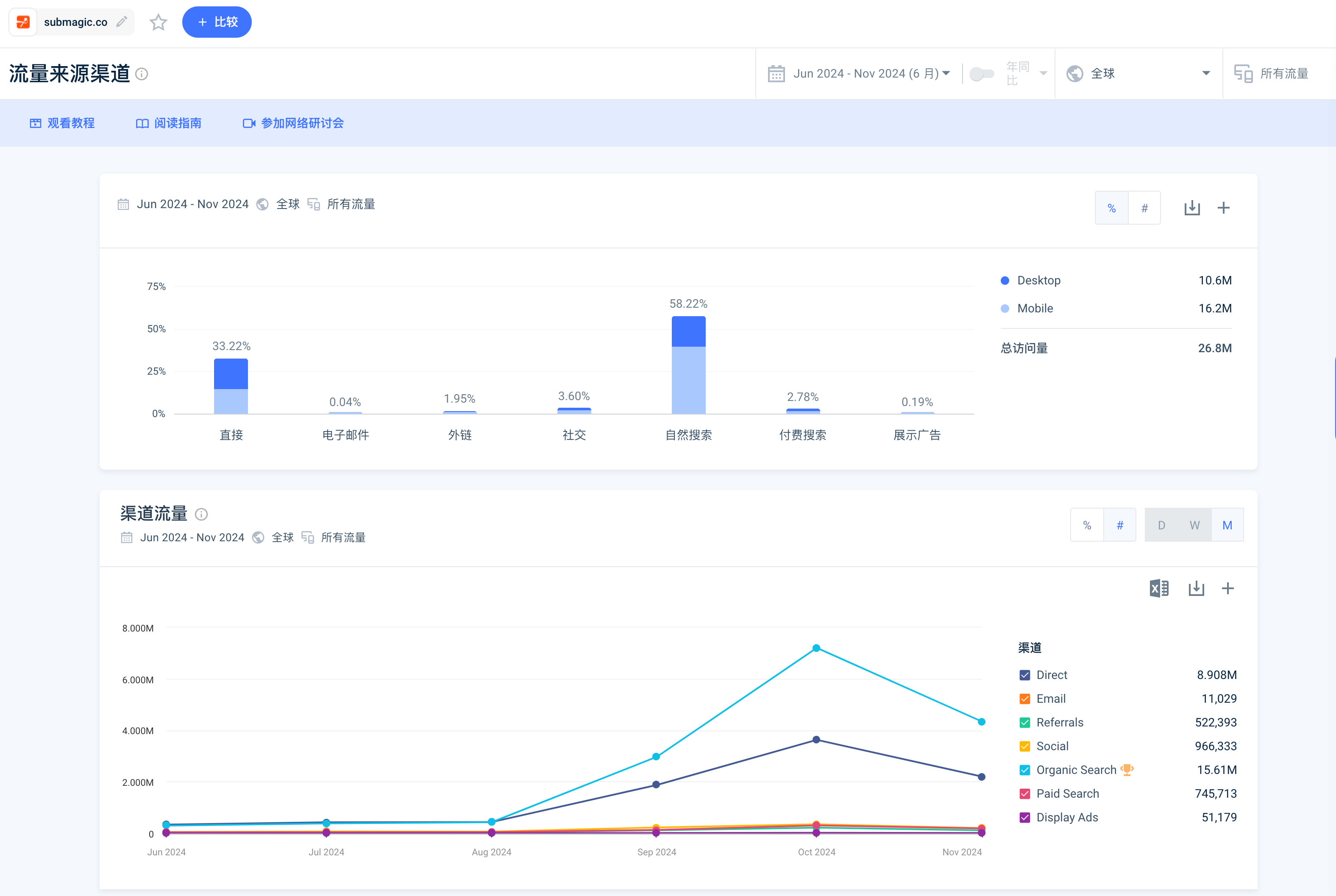The image size is (1336, 896).
Task: Click the 直接 direct traffic bar
Action: tap(231, 386)
